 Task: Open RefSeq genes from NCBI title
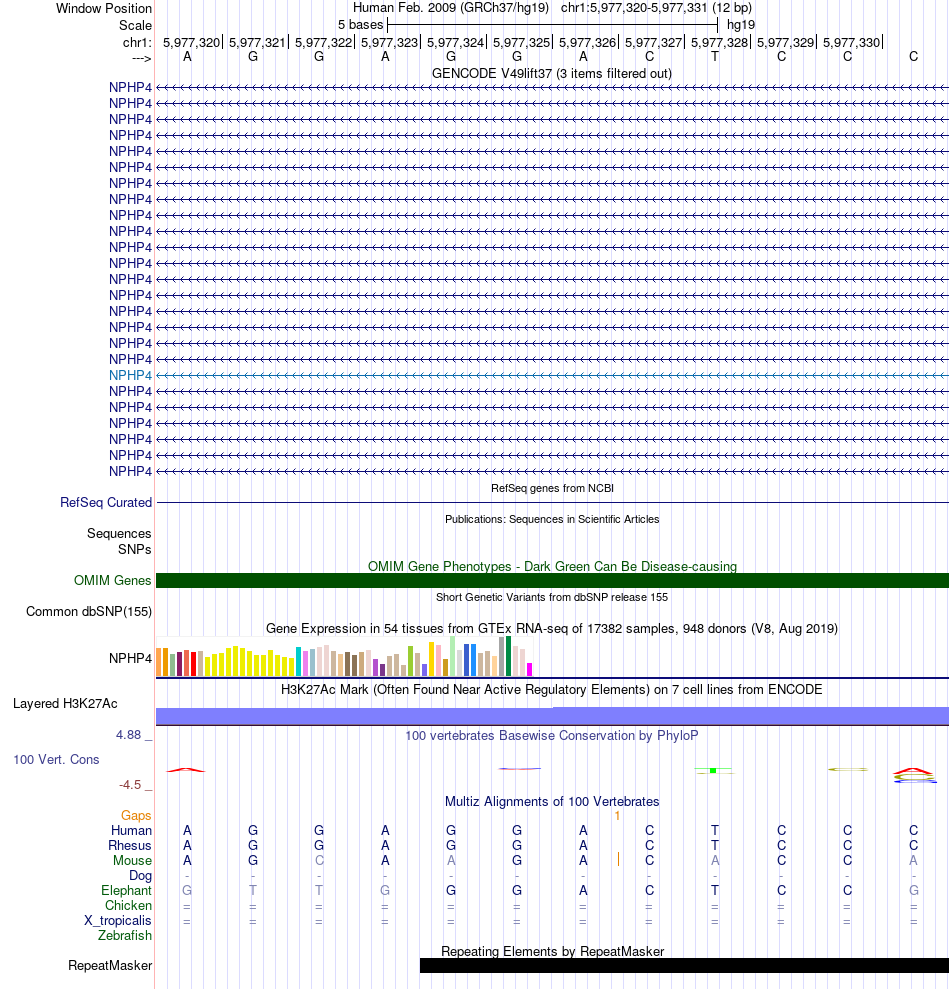click(x=552, y=488)
